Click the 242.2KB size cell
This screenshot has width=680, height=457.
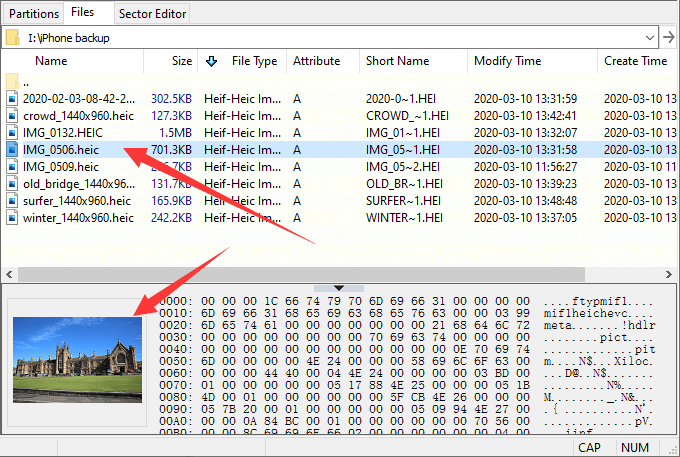(x=171, y=218)
